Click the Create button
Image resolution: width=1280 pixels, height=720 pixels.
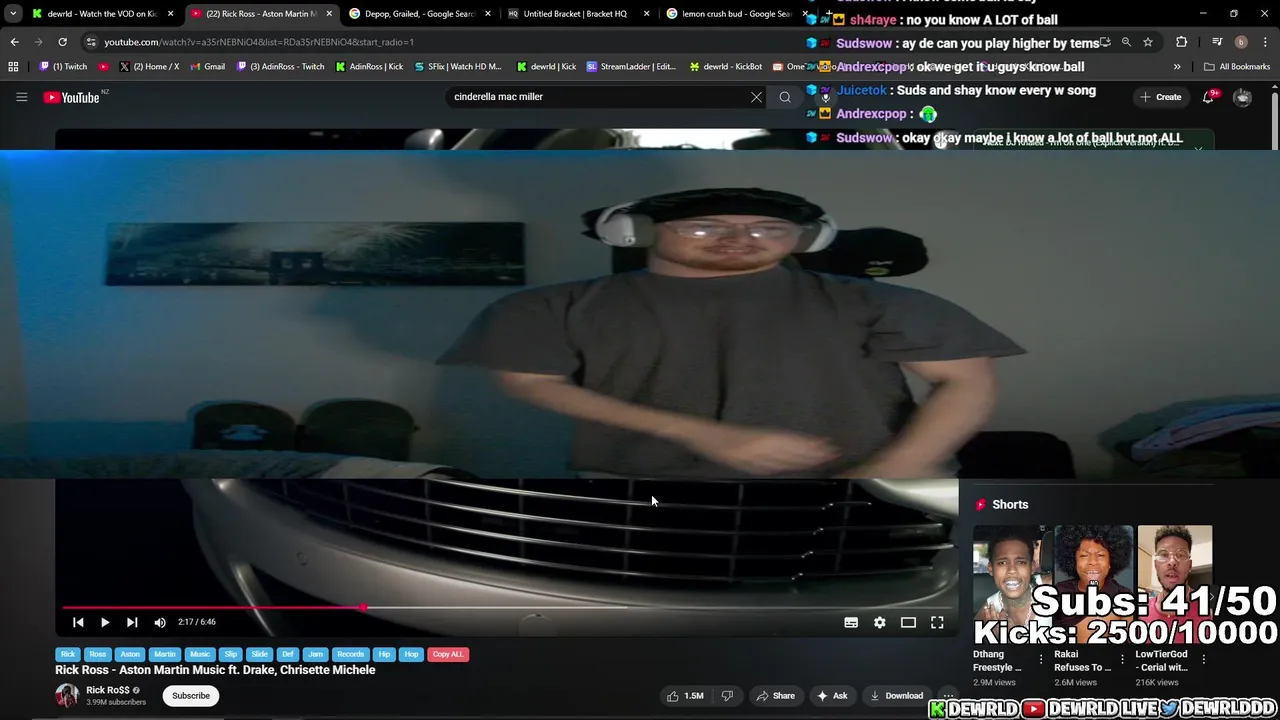(x=1160, y=97)
